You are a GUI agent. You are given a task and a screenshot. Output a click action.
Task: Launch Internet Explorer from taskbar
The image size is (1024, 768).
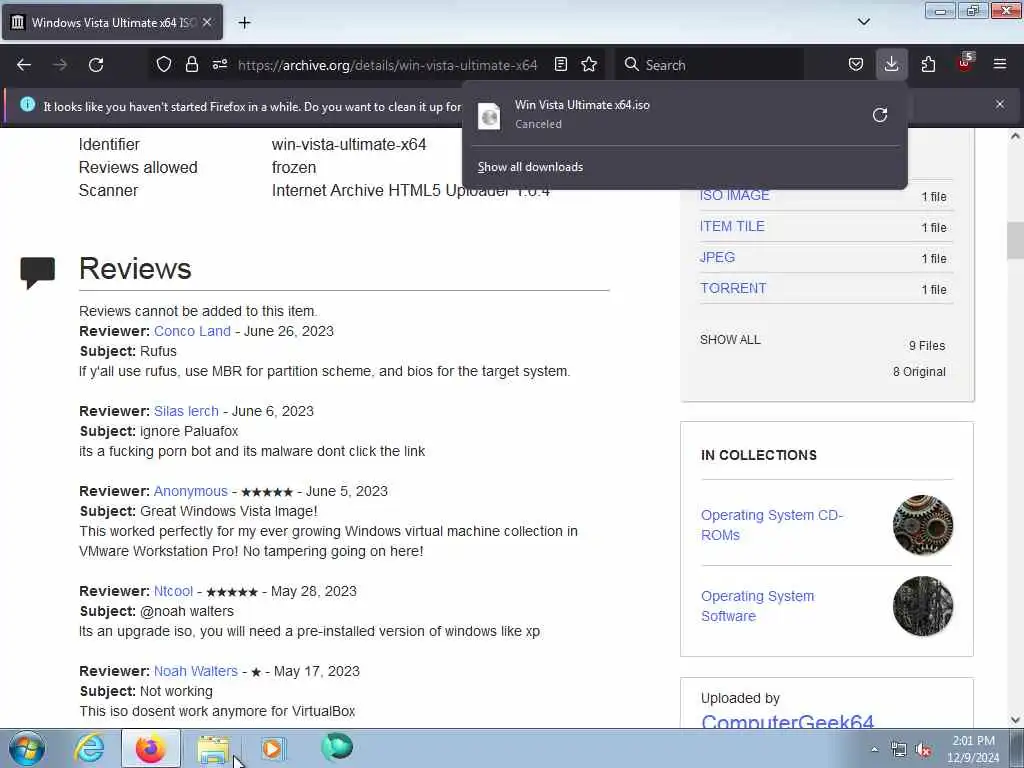(89, 748)
